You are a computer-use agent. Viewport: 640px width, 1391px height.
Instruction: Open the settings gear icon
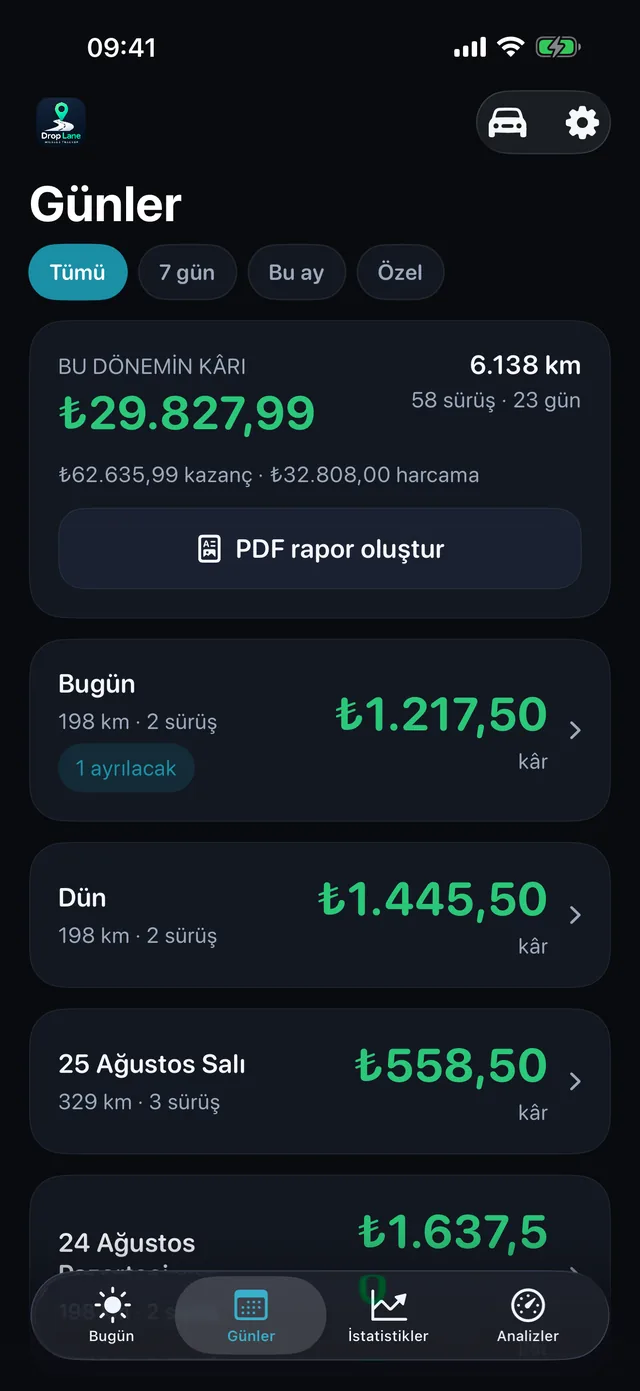pyautogui.click(x=582, y=123)
